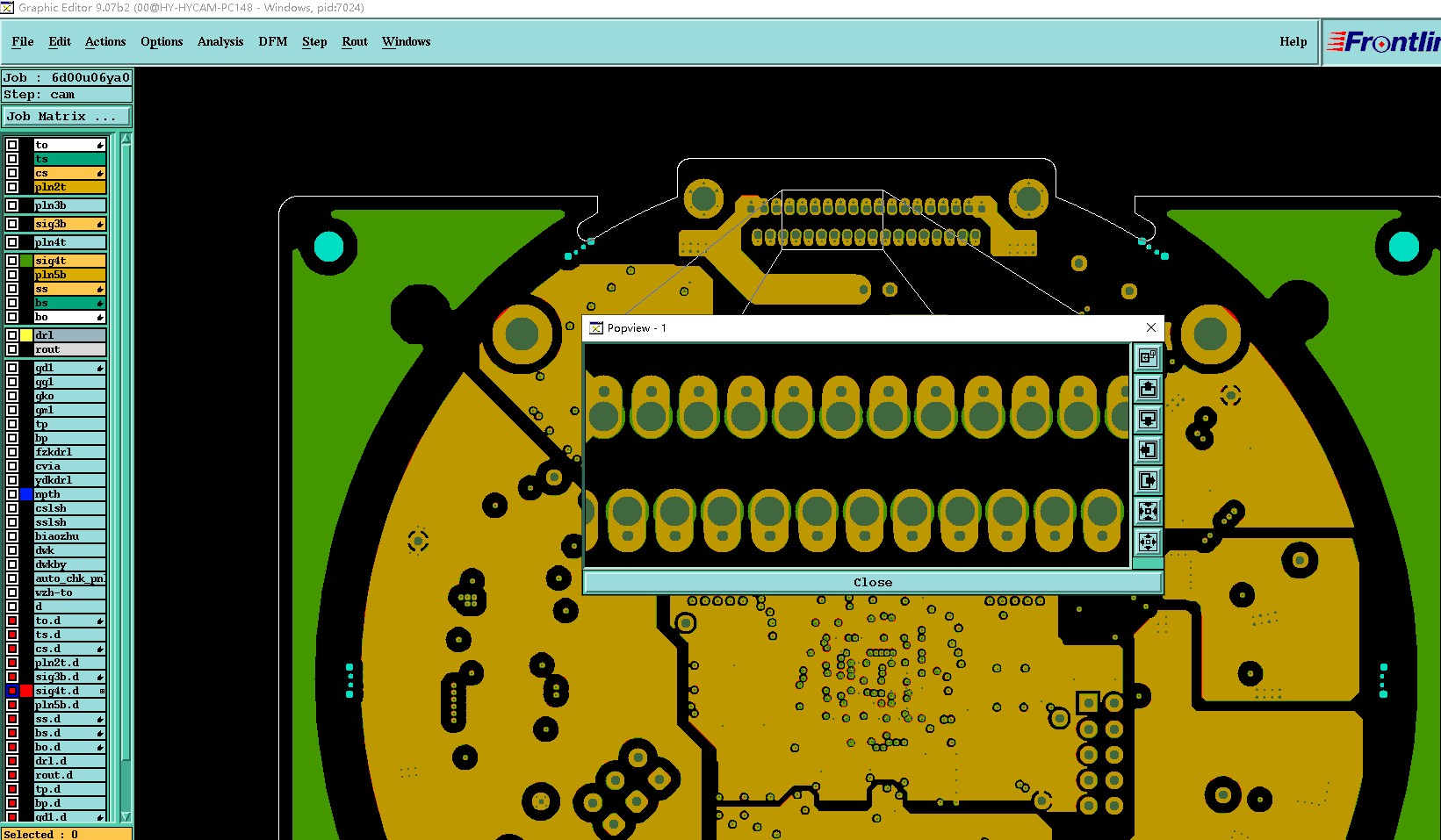Open the Options menu
Image resolution: width=1441 pixels, height=840 pixels.
pyautogui.click(x=162, y=41)
